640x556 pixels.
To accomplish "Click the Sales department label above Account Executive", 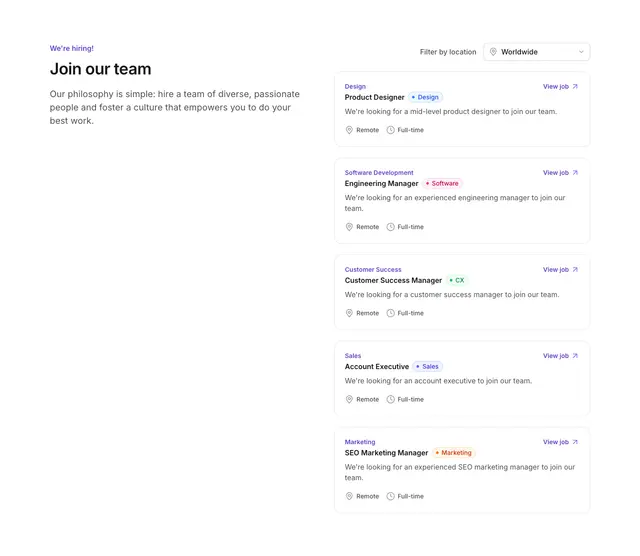I will click(x=353, y=356).
